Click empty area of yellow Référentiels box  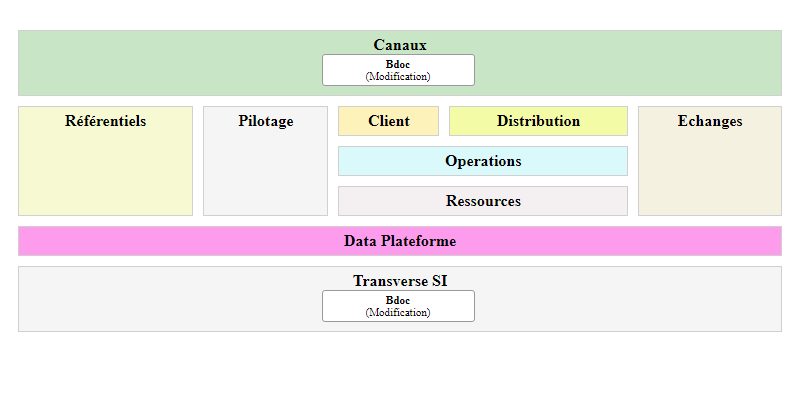(x=105, y=175)
